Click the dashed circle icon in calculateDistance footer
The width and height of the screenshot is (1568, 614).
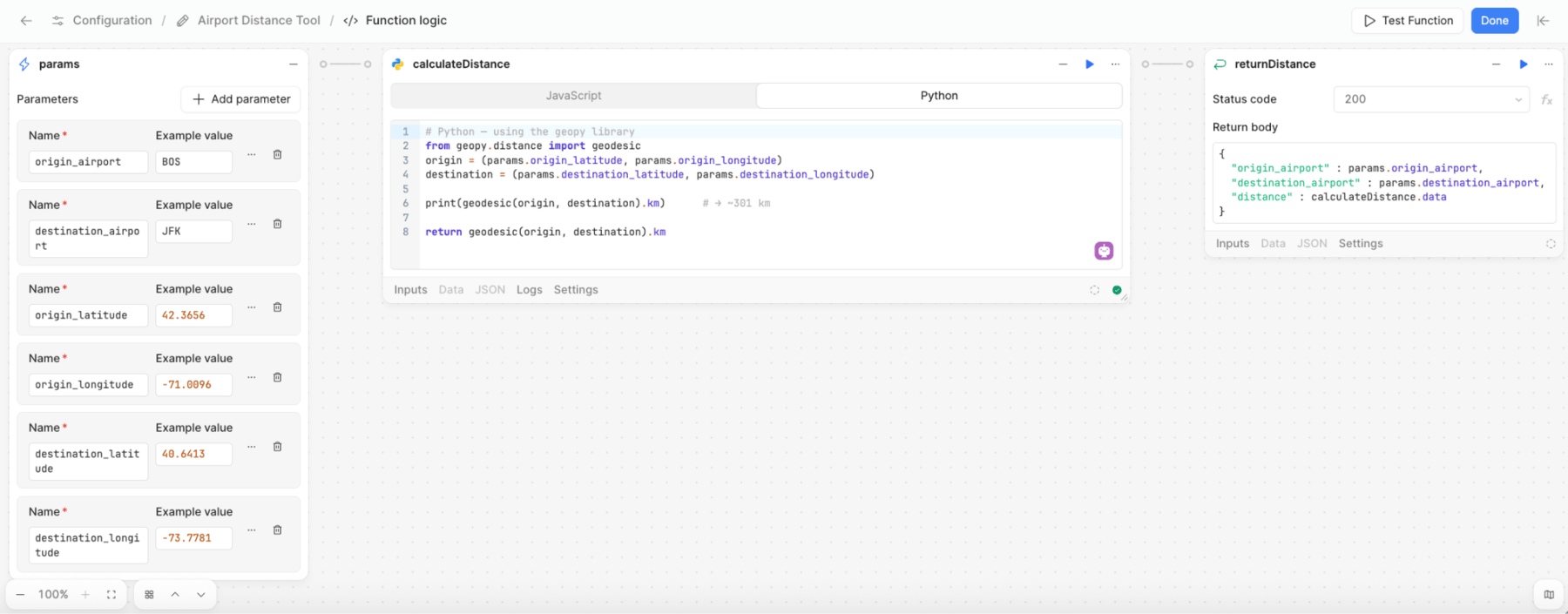(1094, 290)
